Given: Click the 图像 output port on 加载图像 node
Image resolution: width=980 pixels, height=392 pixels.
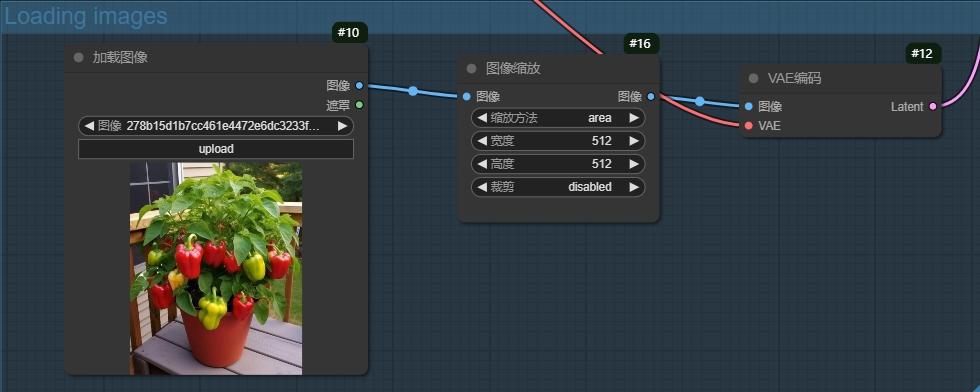Looking at the screenshot, I should (359, 85).
